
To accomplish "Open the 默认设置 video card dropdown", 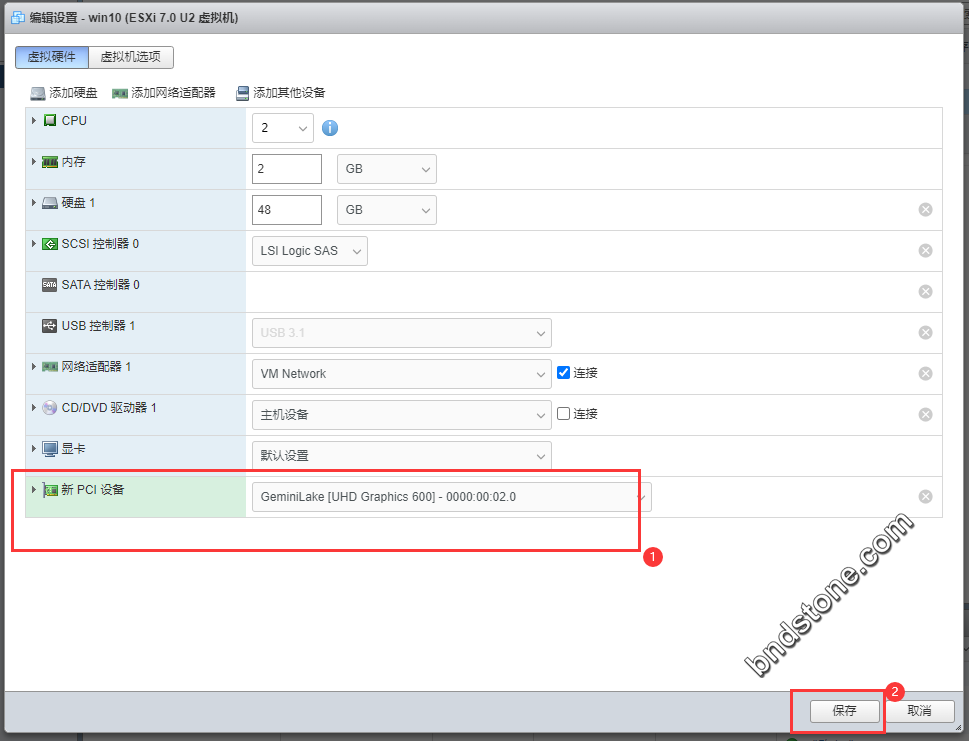I will [402, 455].
